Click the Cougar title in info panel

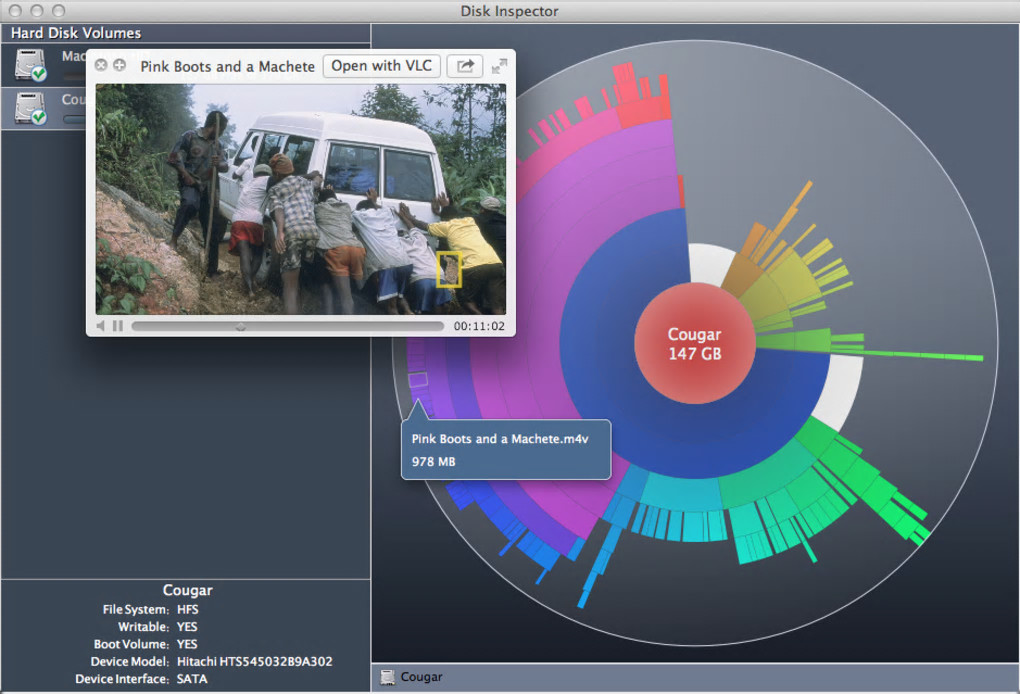pos(187,590)
